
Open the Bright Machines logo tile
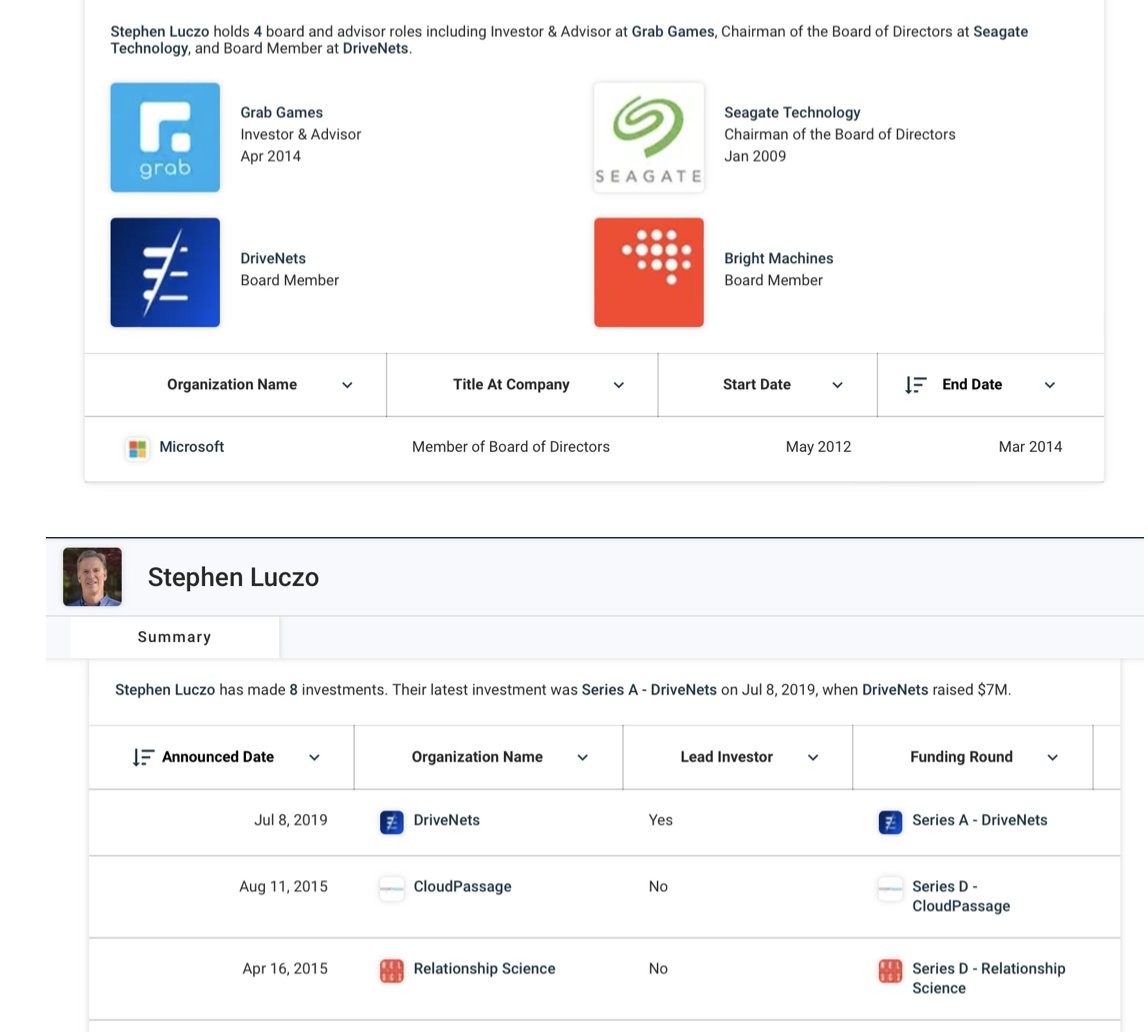(x=648, y=272)
